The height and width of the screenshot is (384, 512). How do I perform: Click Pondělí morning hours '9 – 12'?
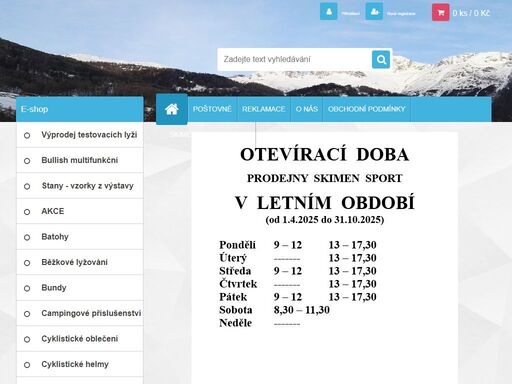coord(288,245)
